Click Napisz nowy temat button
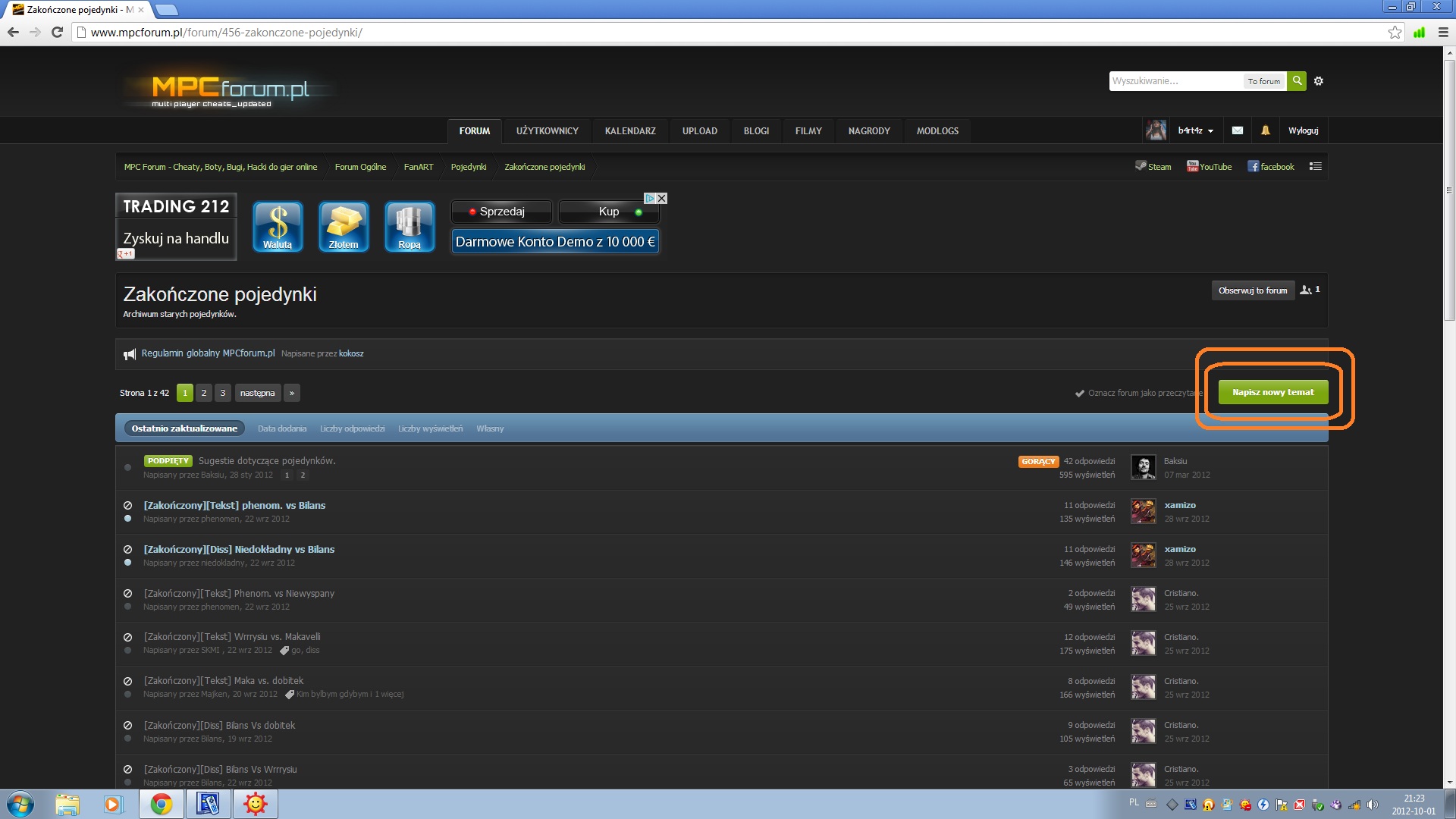This screenshot has width=1456, height=819. pyautogui.click(x=1273, y=392)
